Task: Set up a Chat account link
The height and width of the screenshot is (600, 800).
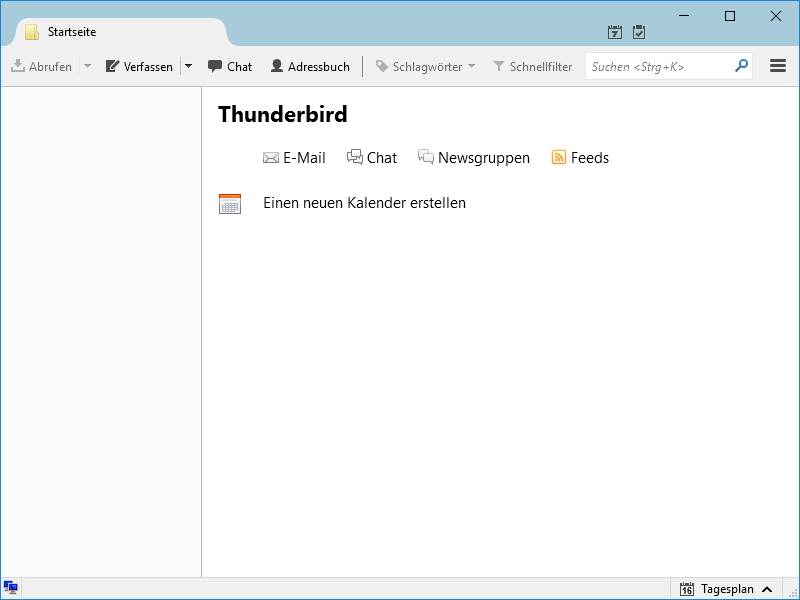Action: coord(372,158)
